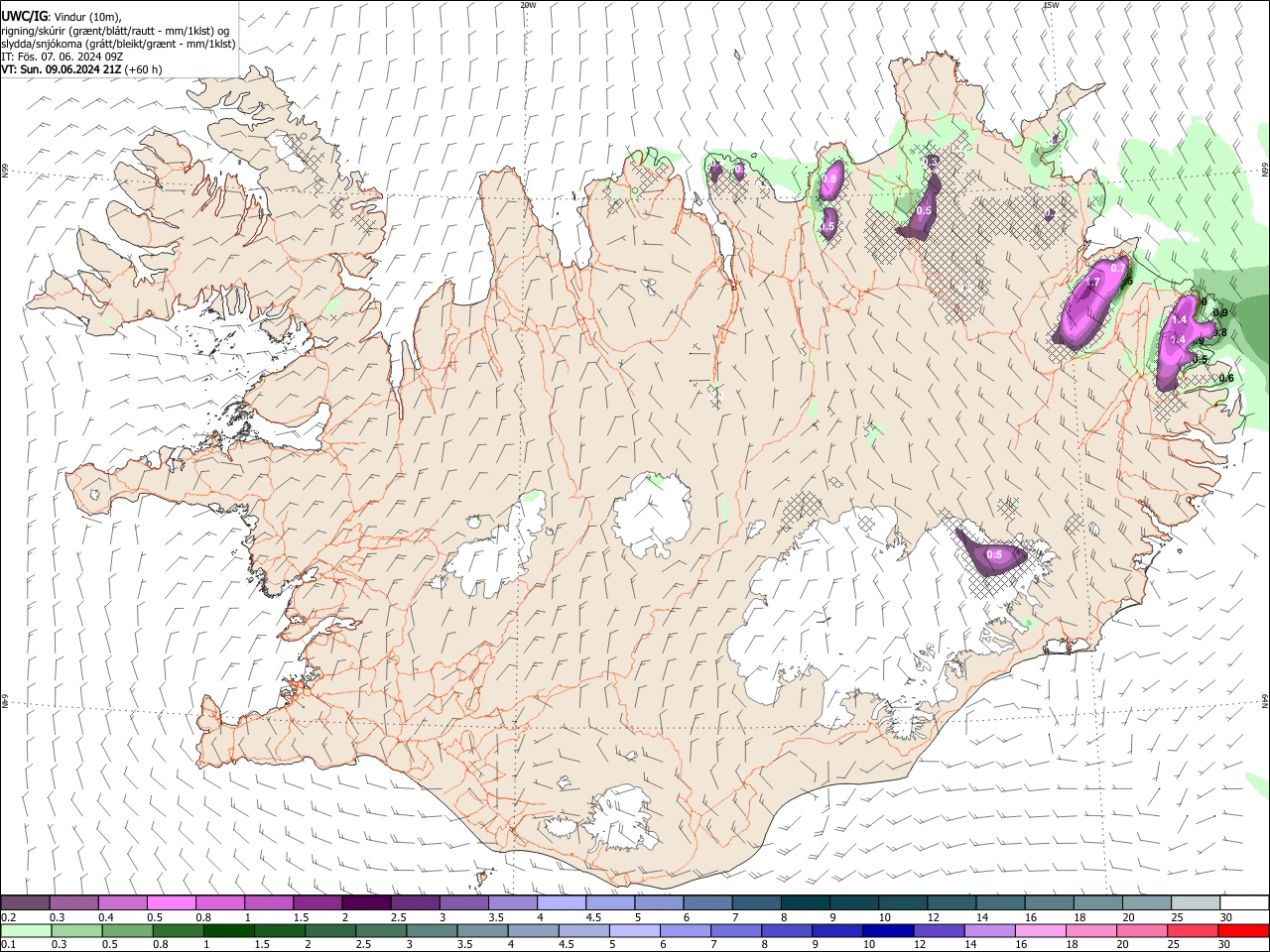Click the "0.6" precipitation value near the east coast
Viewport: 1270px width, 952px height.
click(x=1226, y=378)
